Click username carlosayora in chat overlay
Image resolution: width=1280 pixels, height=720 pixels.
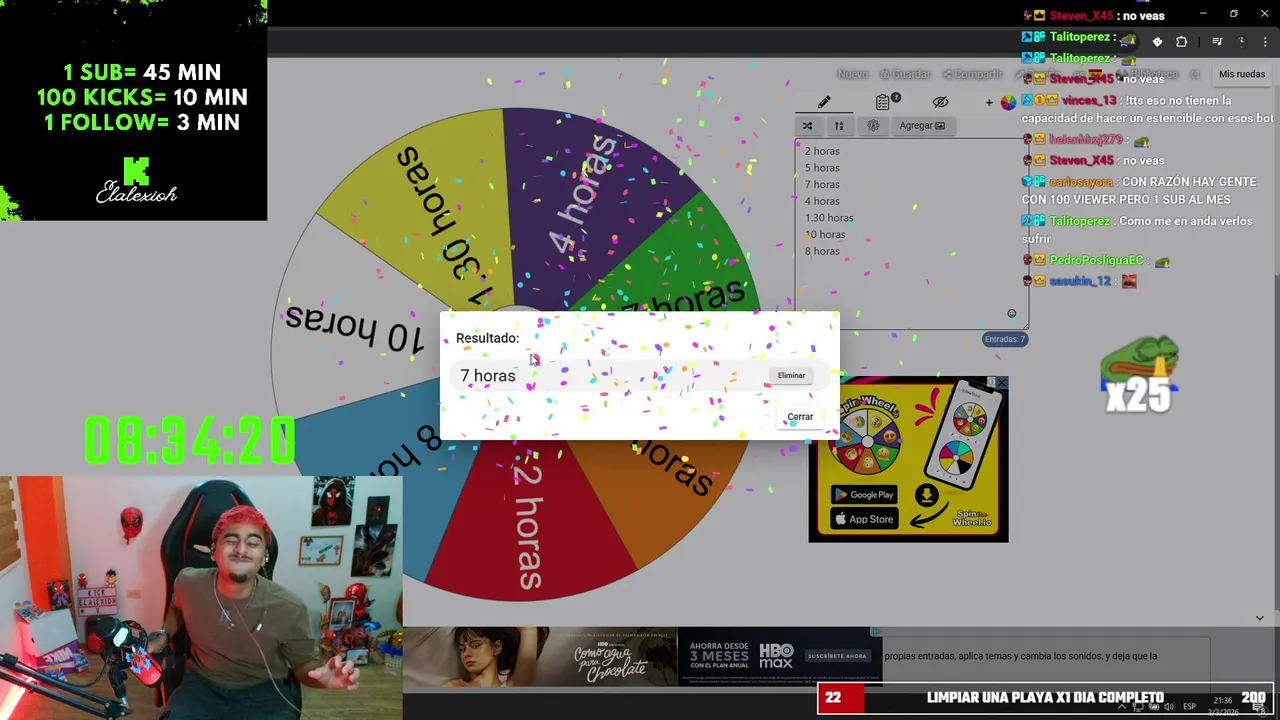1081,182
